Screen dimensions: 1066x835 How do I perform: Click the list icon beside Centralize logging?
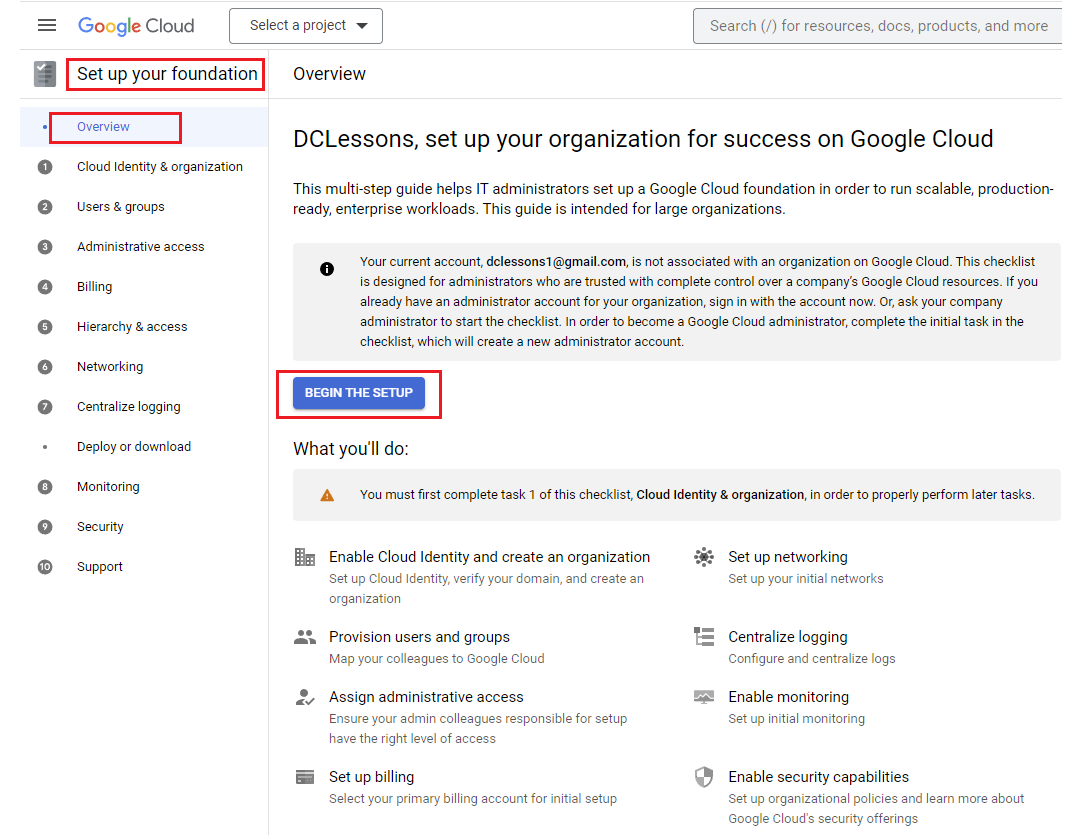pyautogui.click(x=704, y=637)
